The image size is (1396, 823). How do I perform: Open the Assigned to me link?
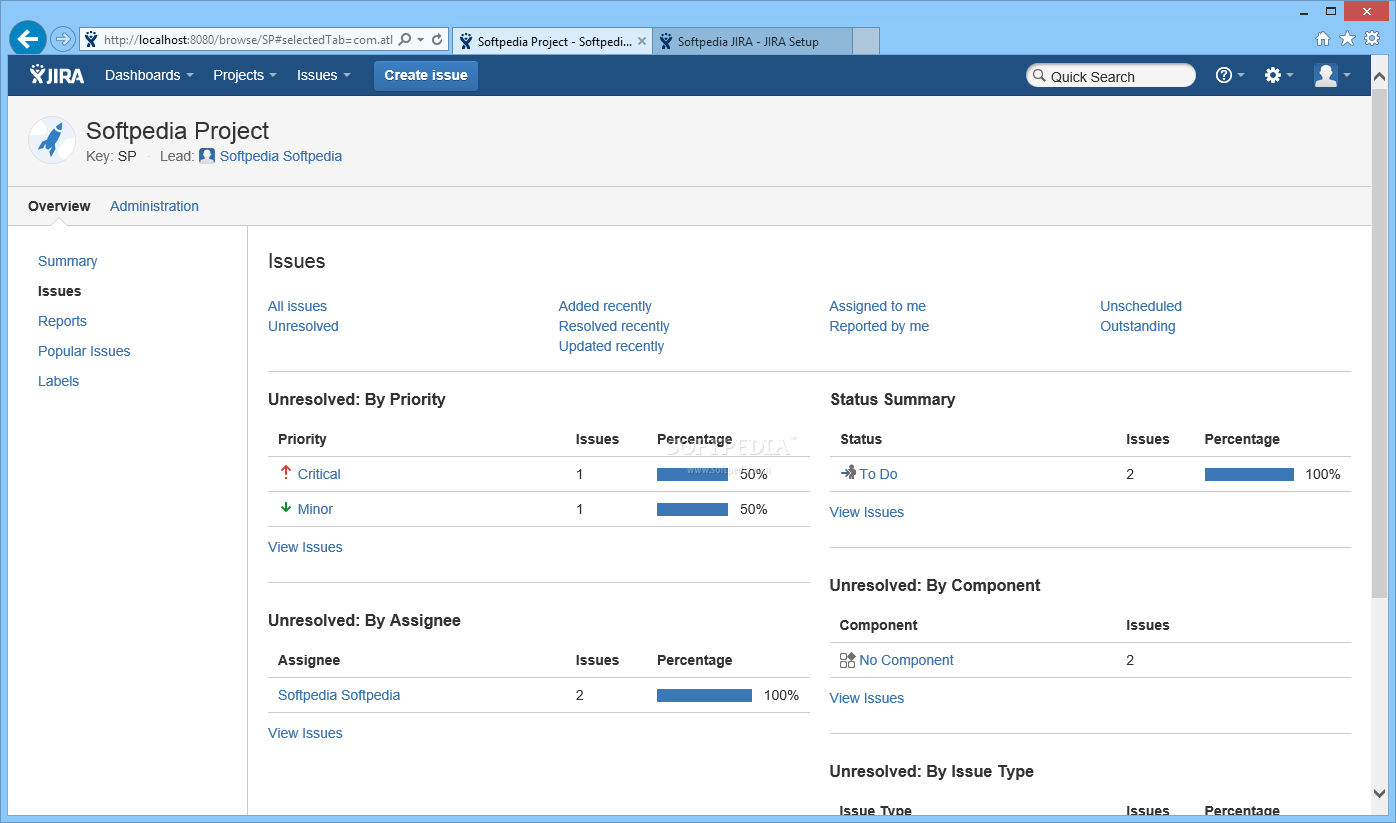877,306
